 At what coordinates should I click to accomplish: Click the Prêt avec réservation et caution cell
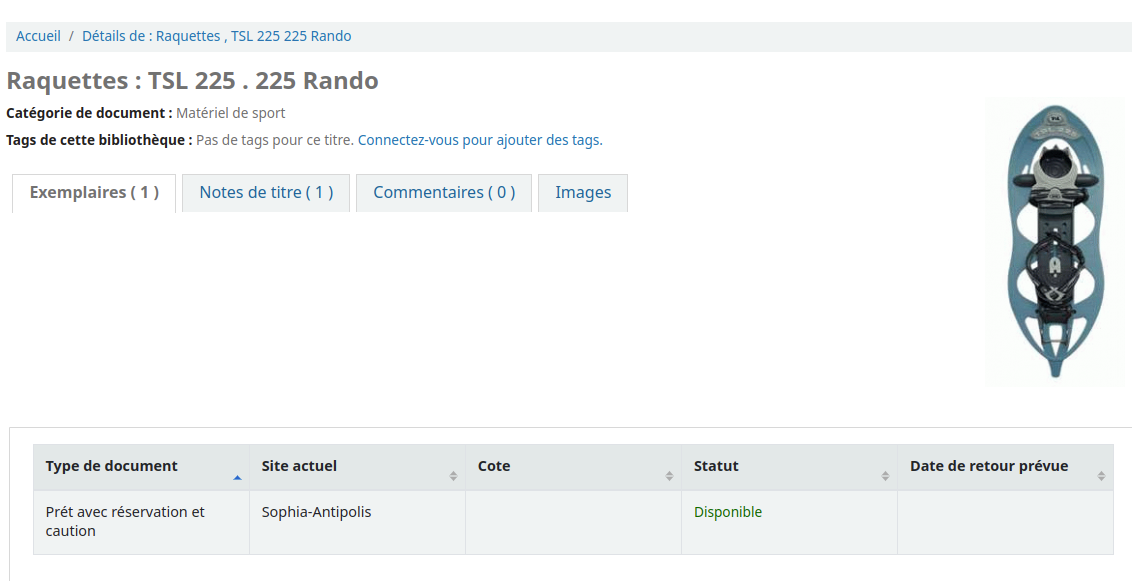click(x=125, y=521)
